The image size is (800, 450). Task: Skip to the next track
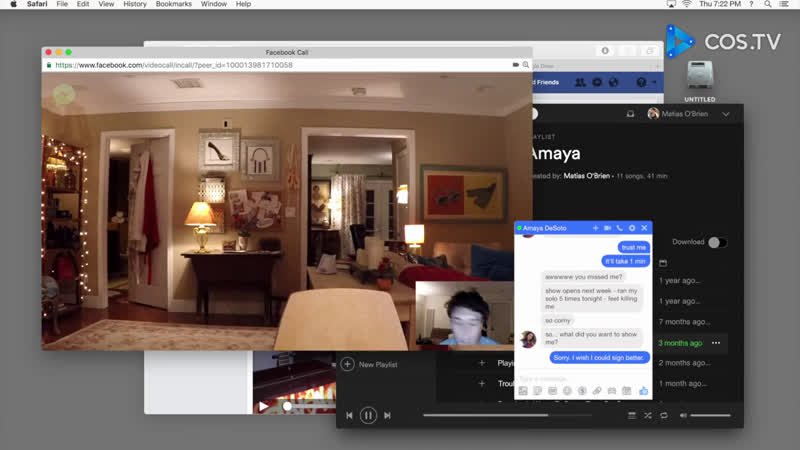[387, 416]
